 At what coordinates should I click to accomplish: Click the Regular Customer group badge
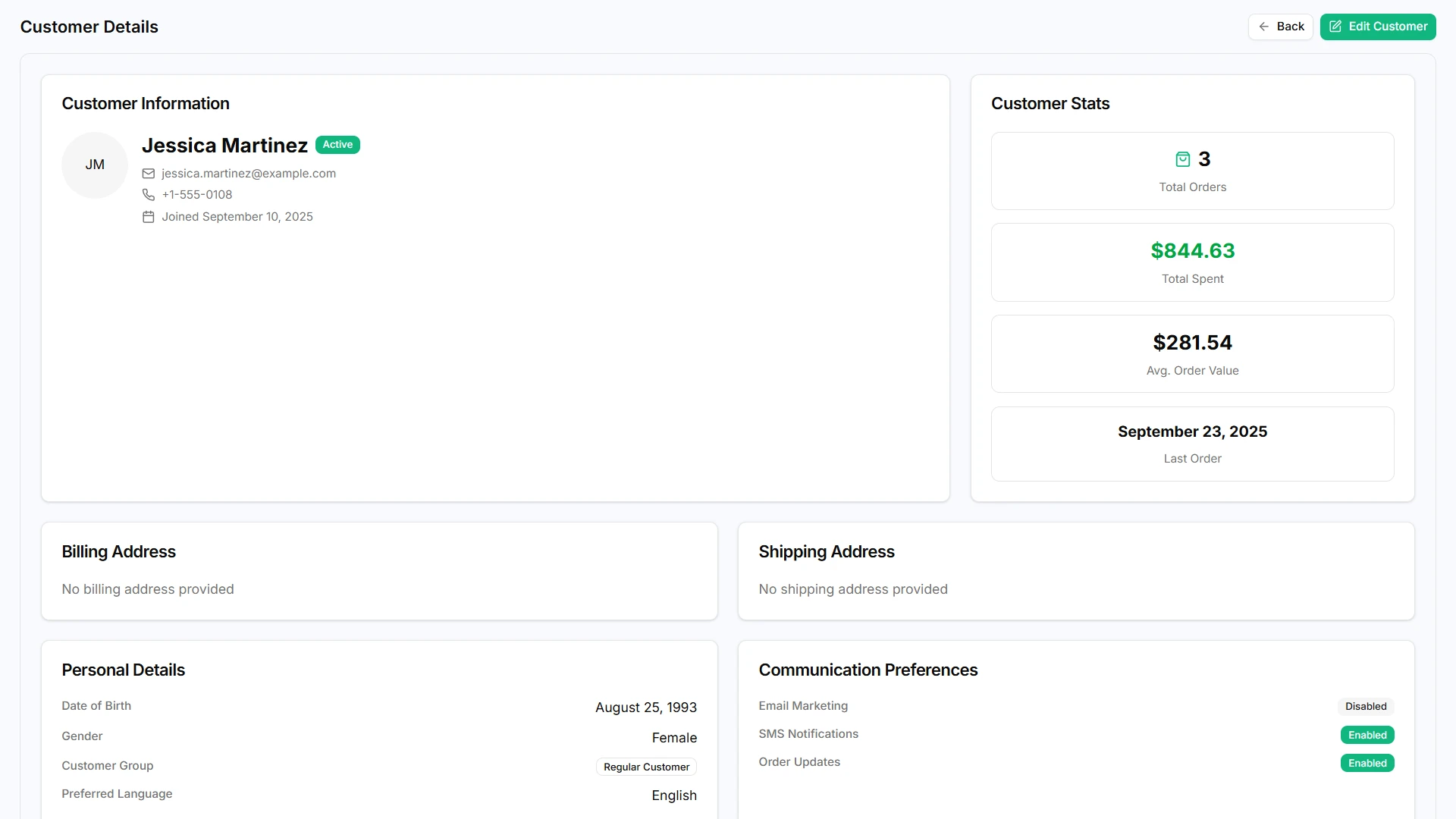pyautogui.click(x=646, y=767)
